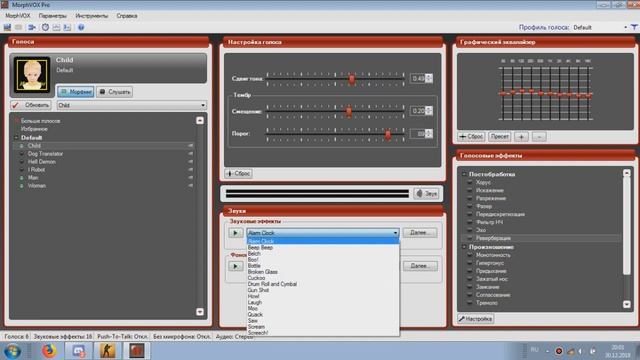Open the Child voice selection dropdown

coord(131,105)
